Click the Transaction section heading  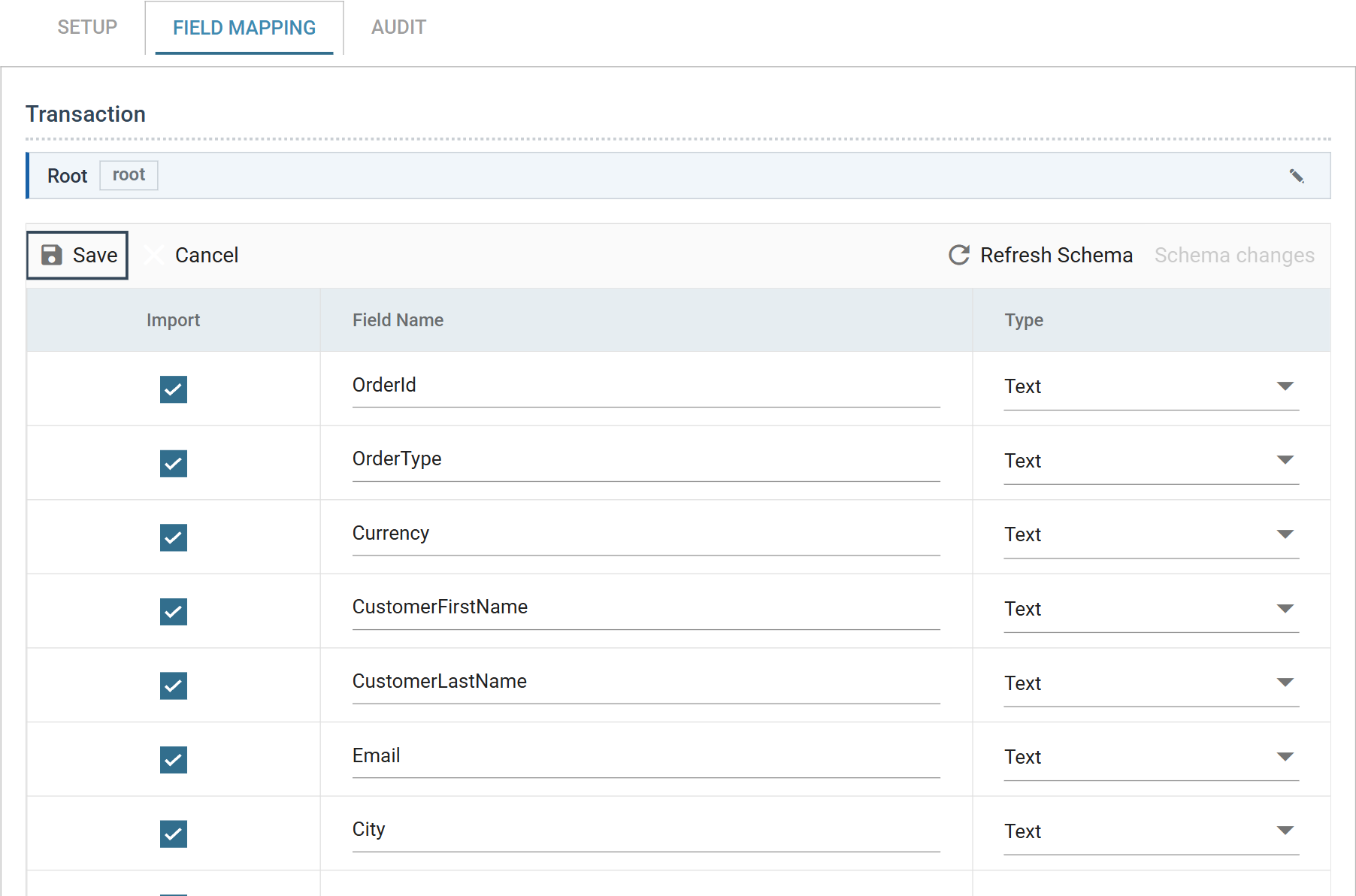coord(86,114)
